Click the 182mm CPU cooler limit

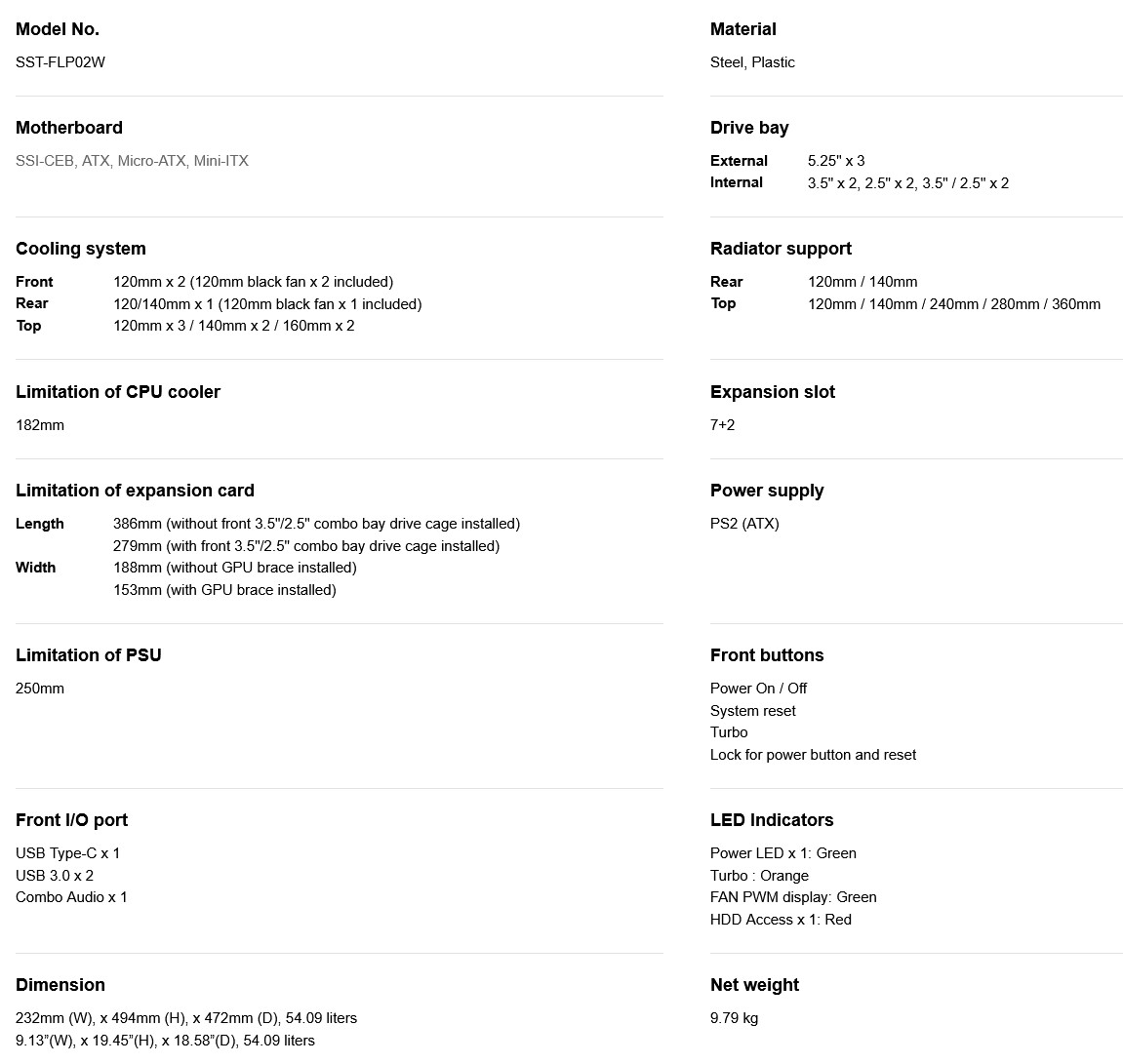point(40,425)
